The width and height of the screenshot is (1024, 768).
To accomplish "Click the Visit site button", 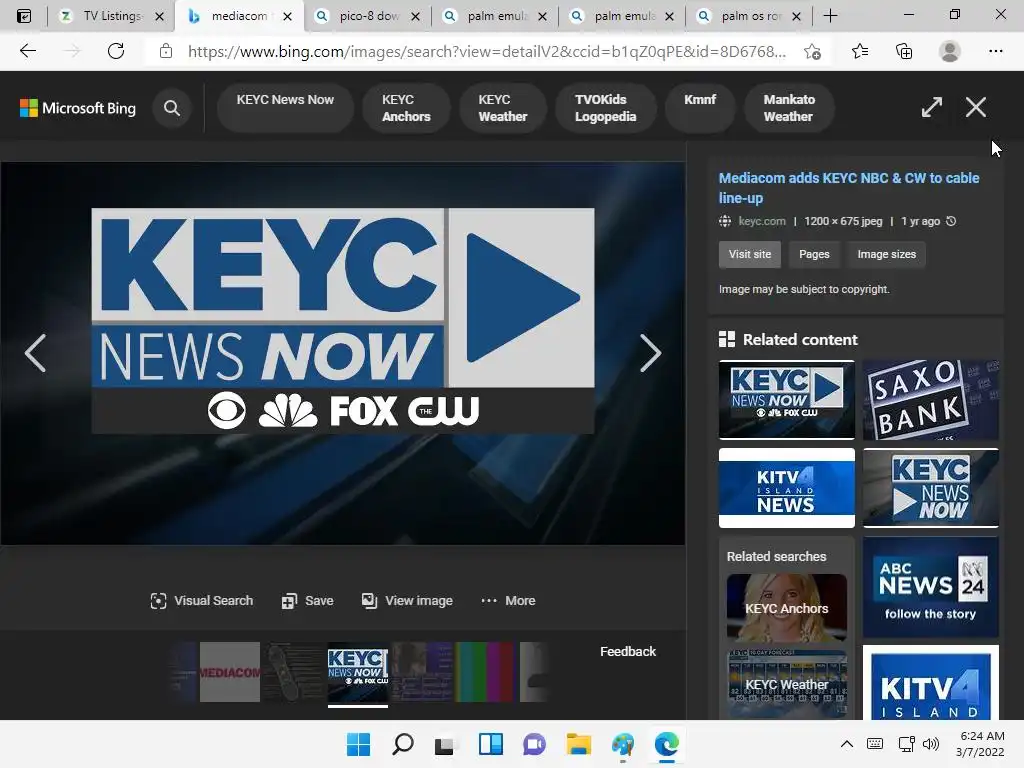I will click(750, 254).
